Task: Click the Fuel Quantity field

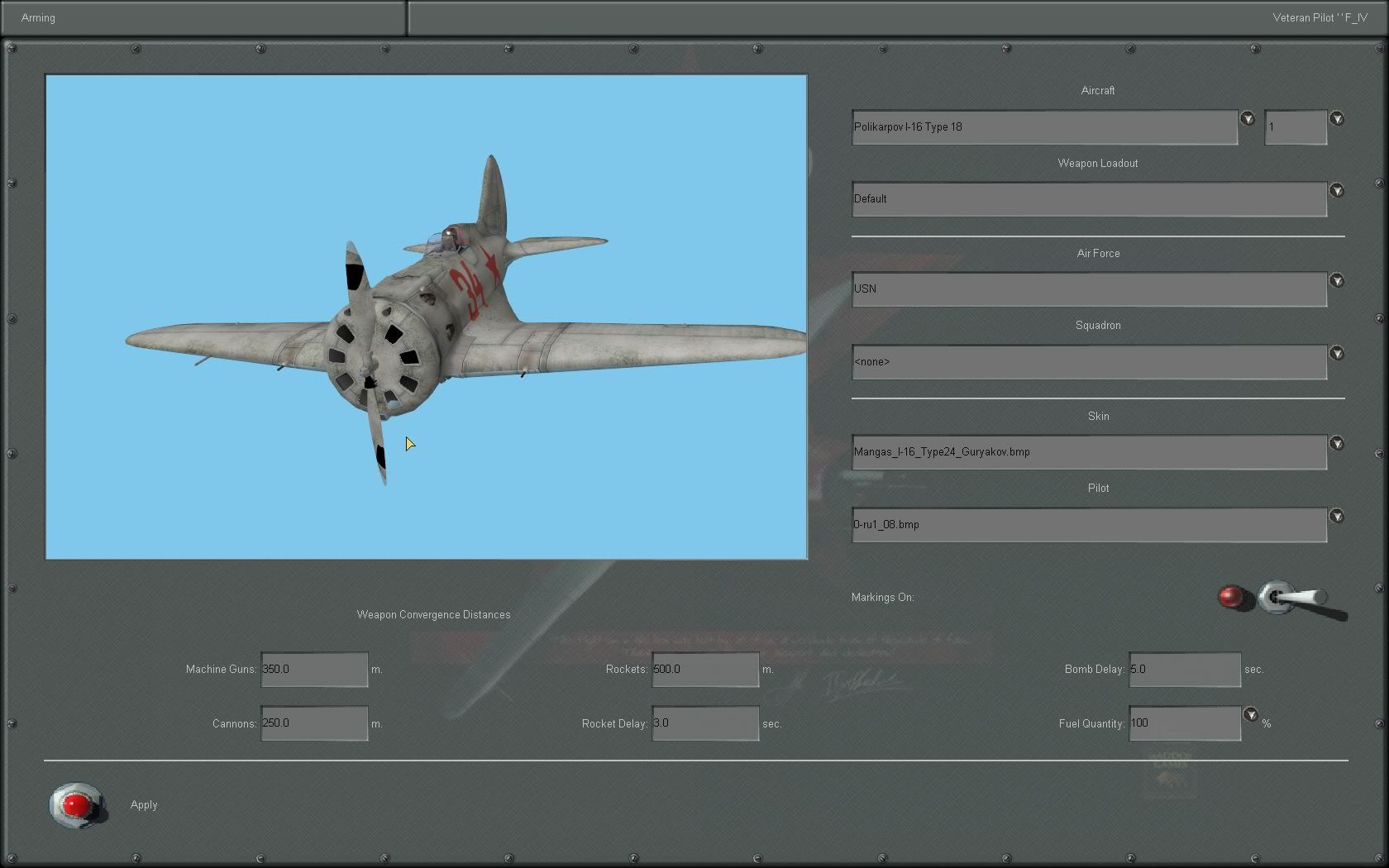Action: [1185, 723]
